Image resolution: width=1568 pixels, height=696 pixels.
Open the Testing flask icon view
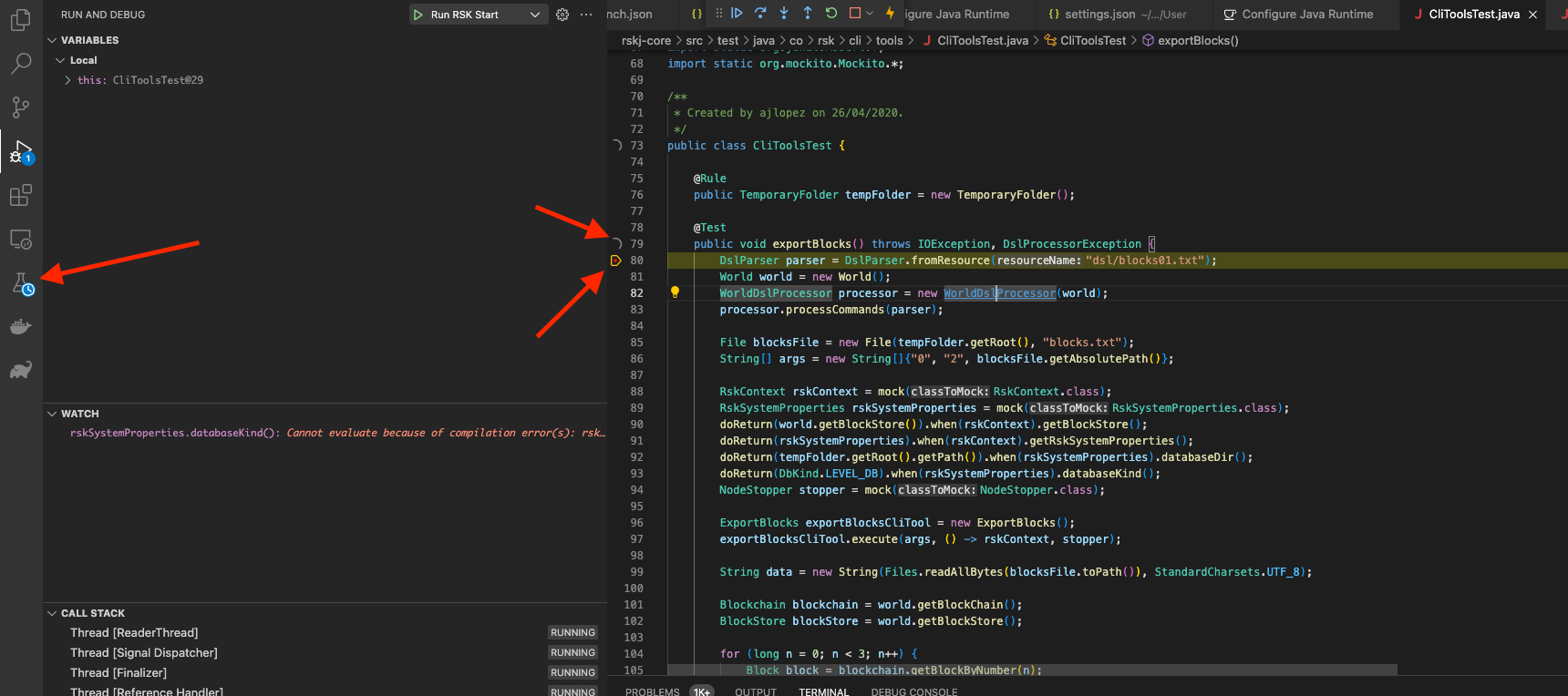(x=22, y=283)
